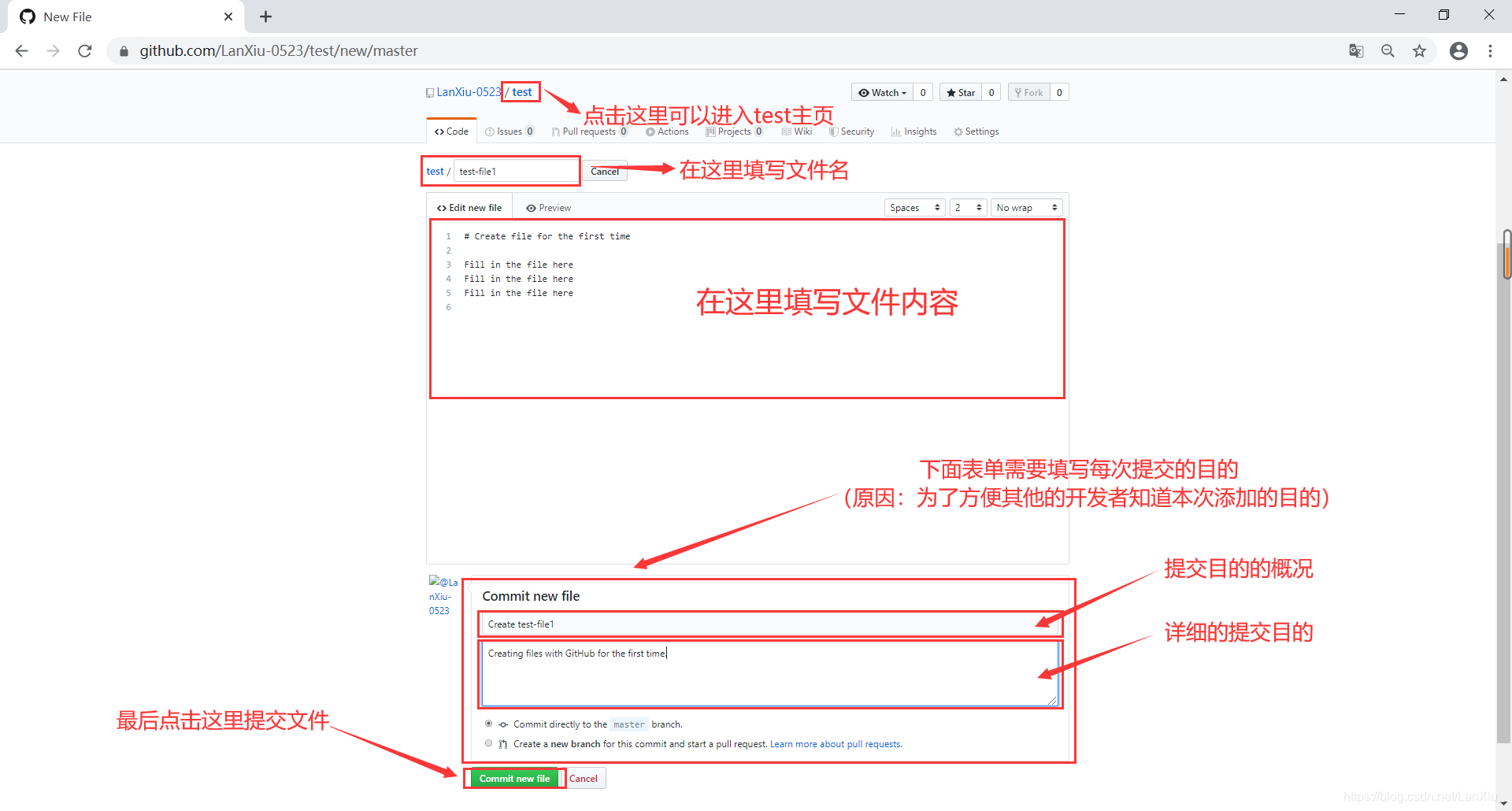Open the No wrap dropdown

pyautogui.click(x=1027, y=208)
